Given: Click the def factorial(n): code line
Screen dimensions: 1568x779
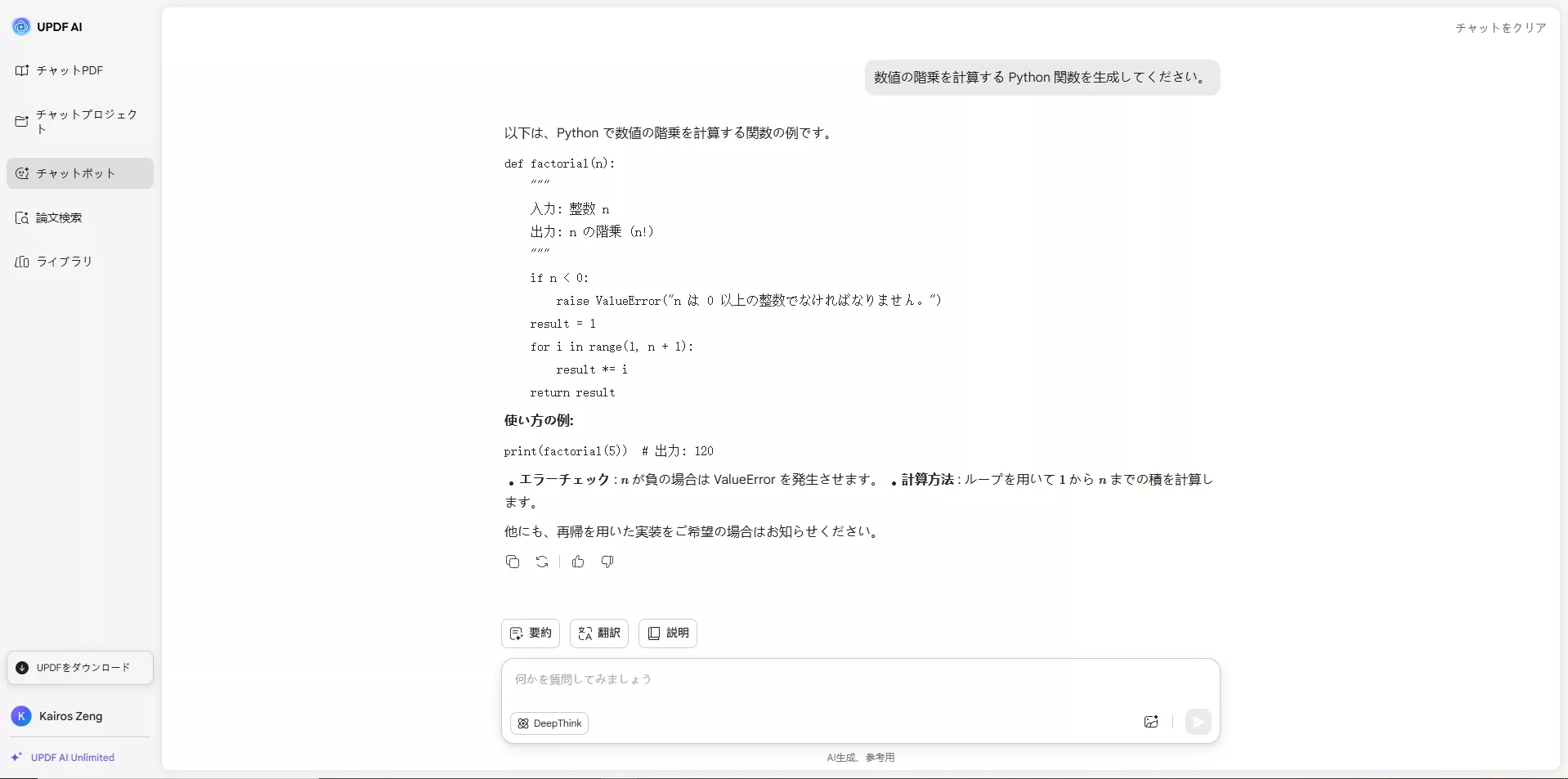Looking at the screenshot, I should click(560, 163).
